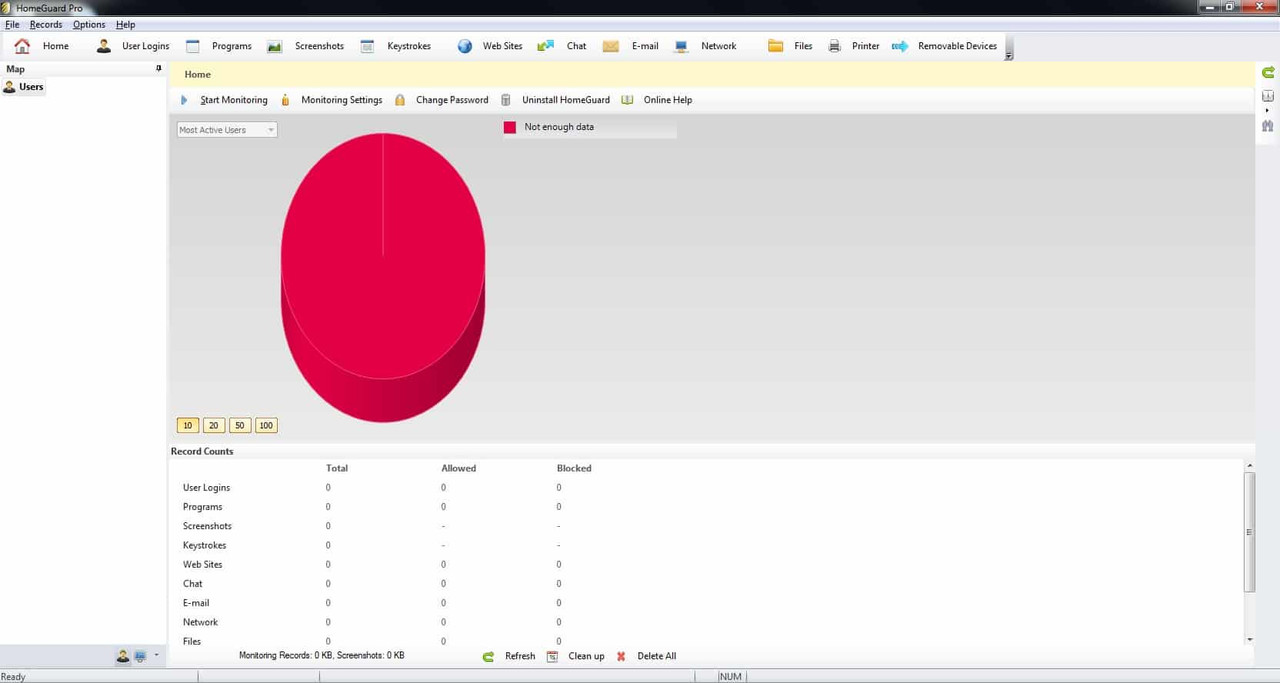Click the Web Sites globe icon

point(464,46)
